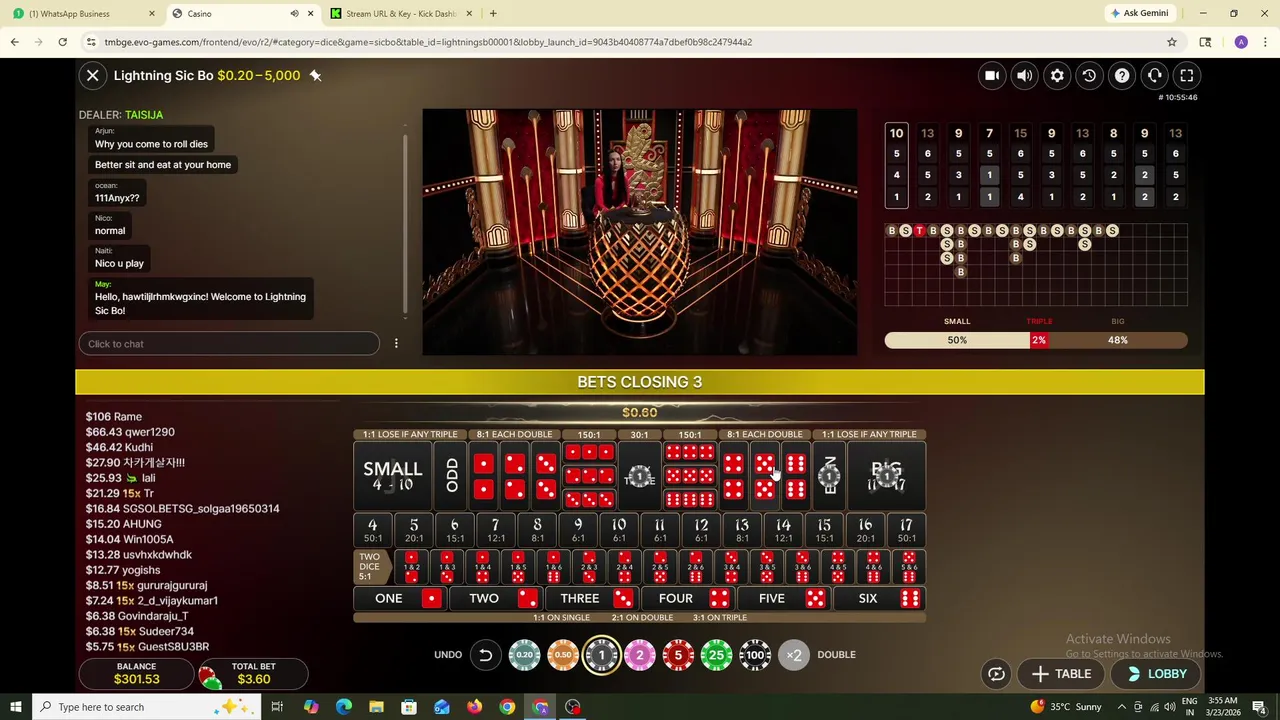Viewport: 1280px width, 720px height.
Task: Mute the Casino tab audio icon
Action: 294,13
